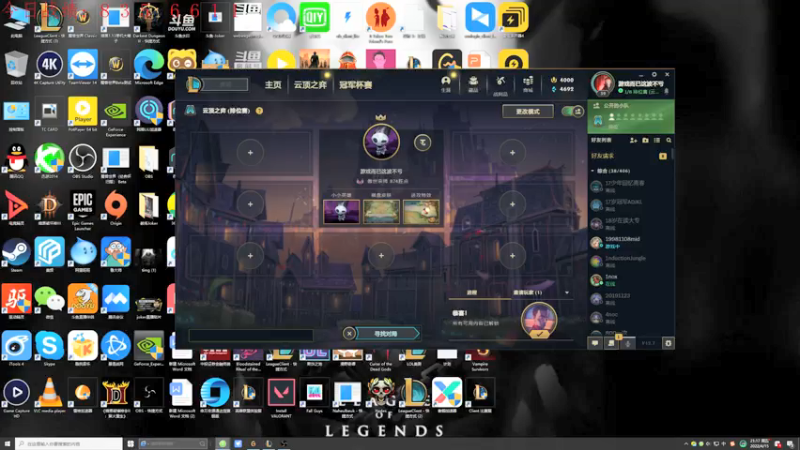Screen dimensions: 800x450
Task: Open the chat bubble icon at bottom
Action: tap(595, 343)
